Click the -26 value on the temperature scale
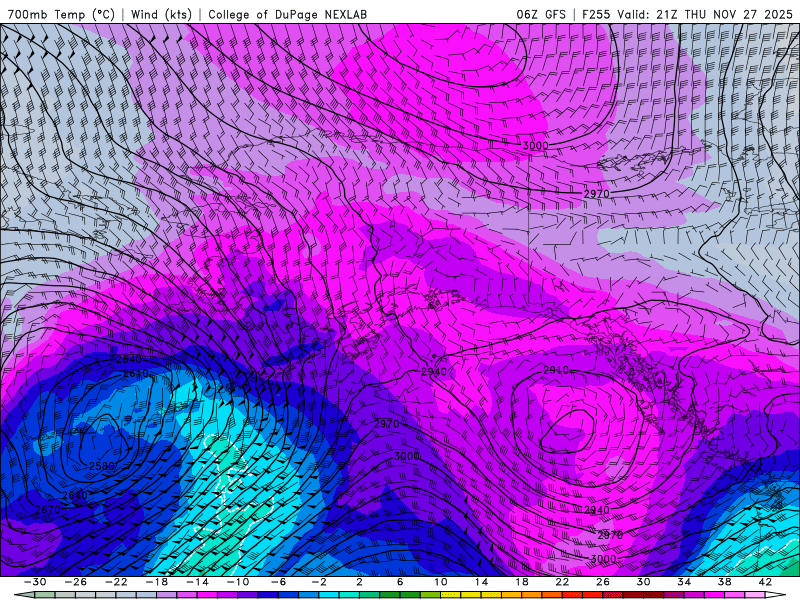This screenshot has height=600, width=800. tap(76, 582)
